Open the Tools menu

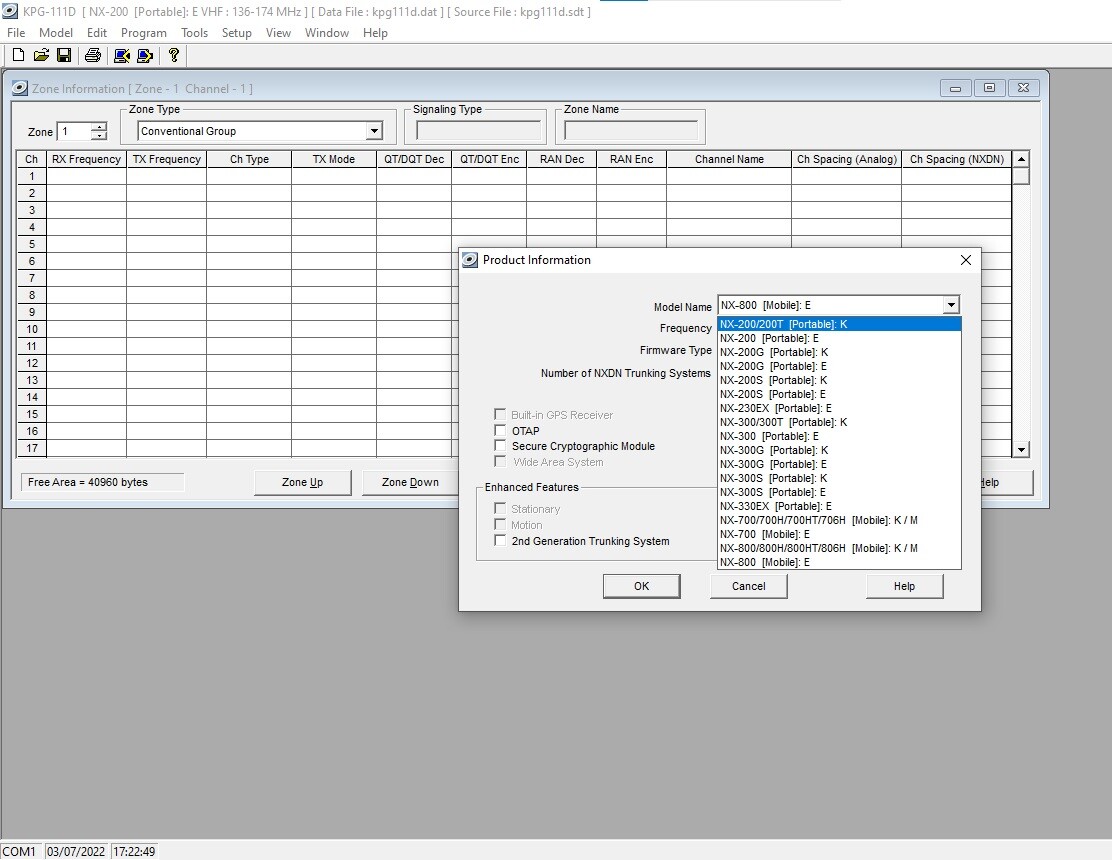(194, 33)
